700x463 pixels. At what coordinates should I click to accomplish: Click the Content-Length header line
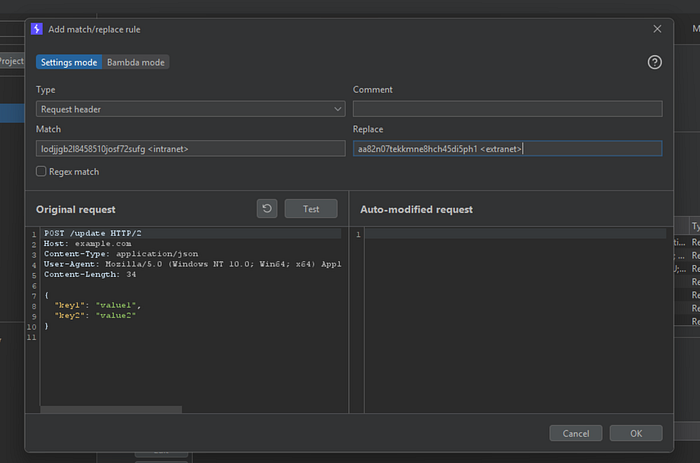click(90, 274)
